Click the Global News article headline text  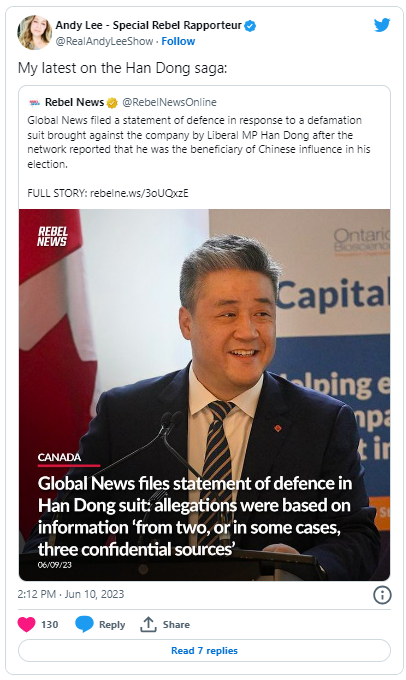(x=195, y=516)
